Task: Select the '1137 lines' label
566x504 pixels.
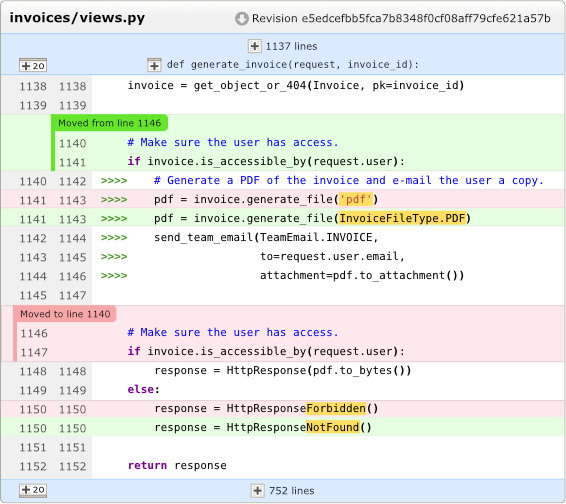Action: click(x=292, y=47)
